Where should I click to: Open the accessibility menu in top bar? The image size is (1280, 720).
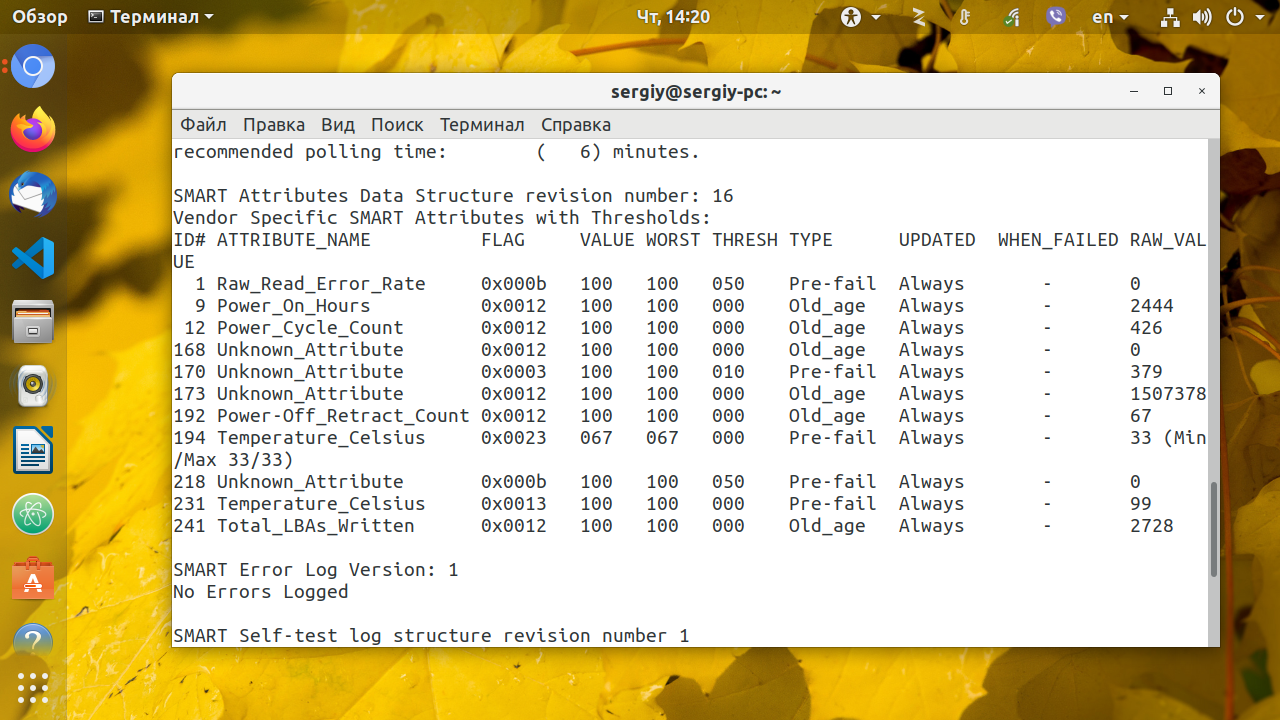tap(861, 17)
